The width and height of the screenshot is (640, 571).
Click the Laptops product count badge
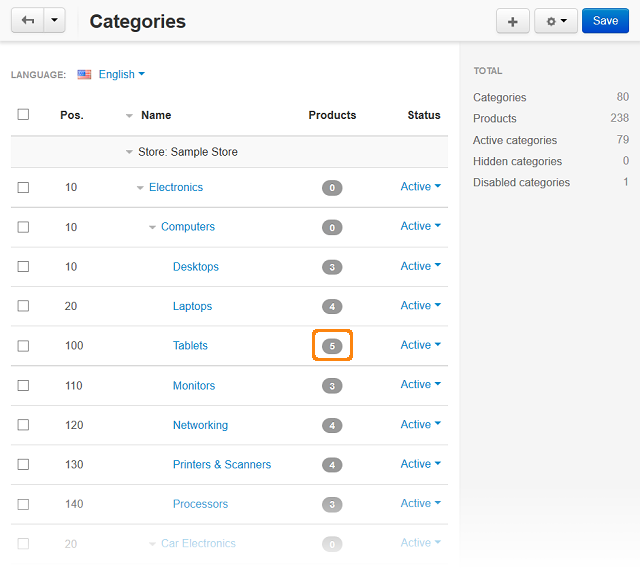(332, 306)
